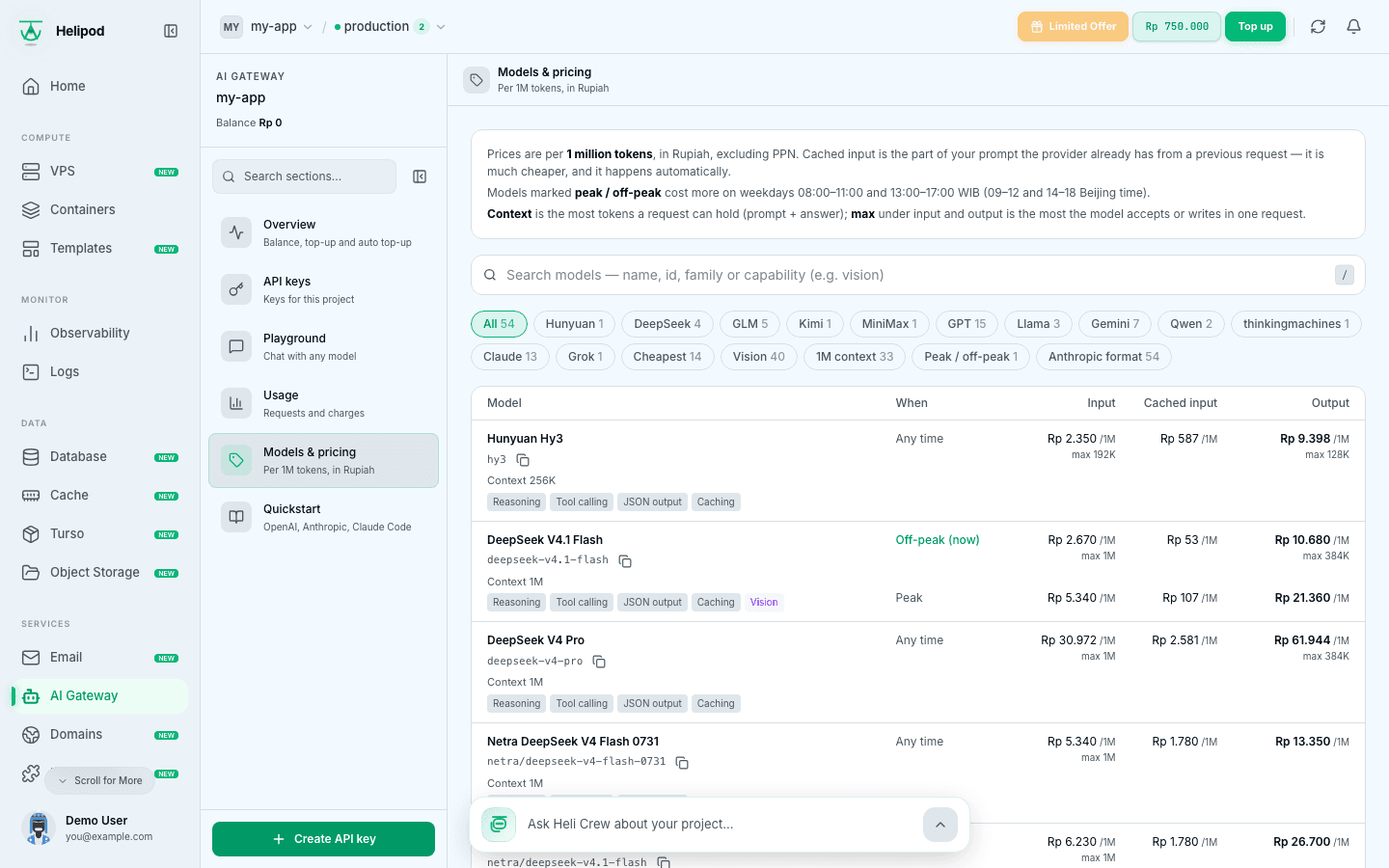The height and width of the screenshot is (868, 1389).
Task: Filter models by Claude 13
Action: click(510, 357)
